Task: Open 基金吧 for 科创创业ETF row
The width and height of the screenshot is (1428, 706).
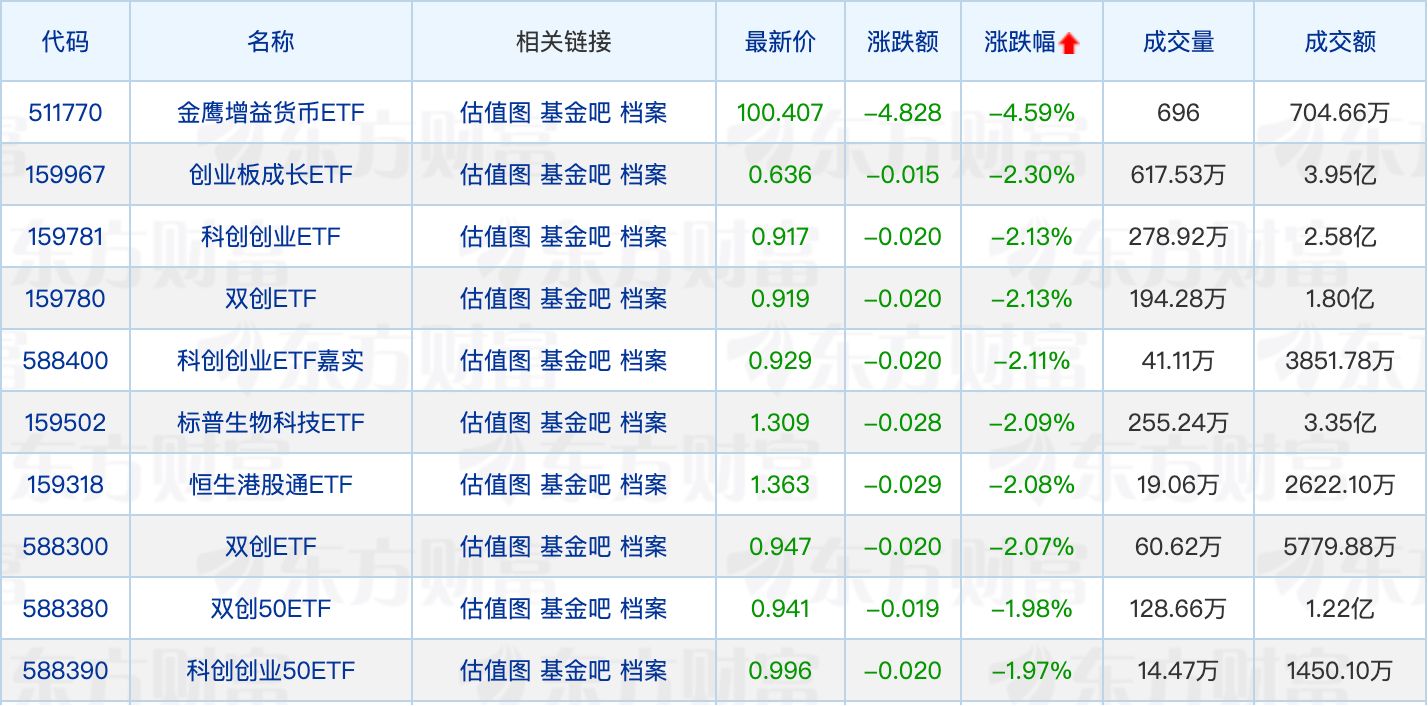Action: click(575, 237)
